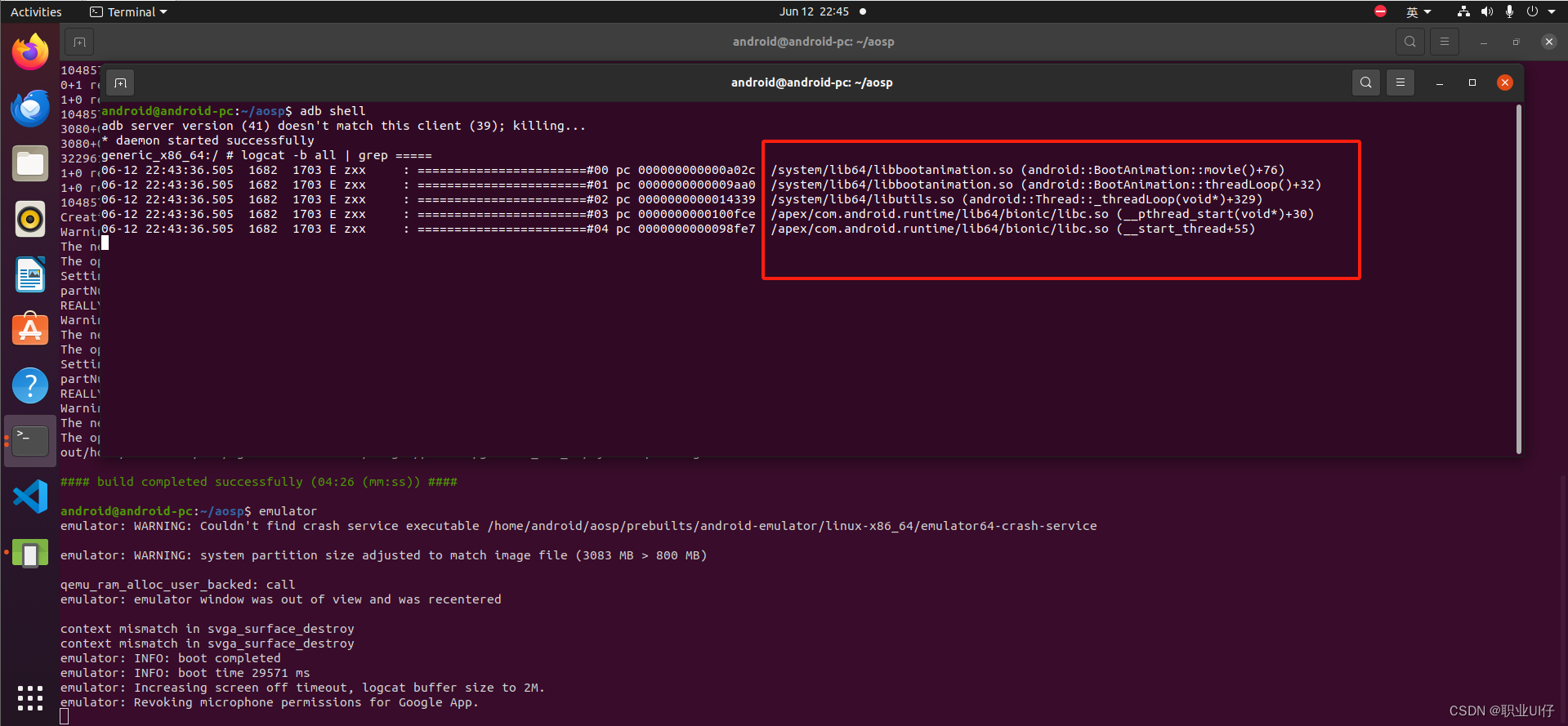The width and height of the screenshot is (1568, 726).
Task: Open the Android emulator dock icon
Action: click(x=30, y=553)
